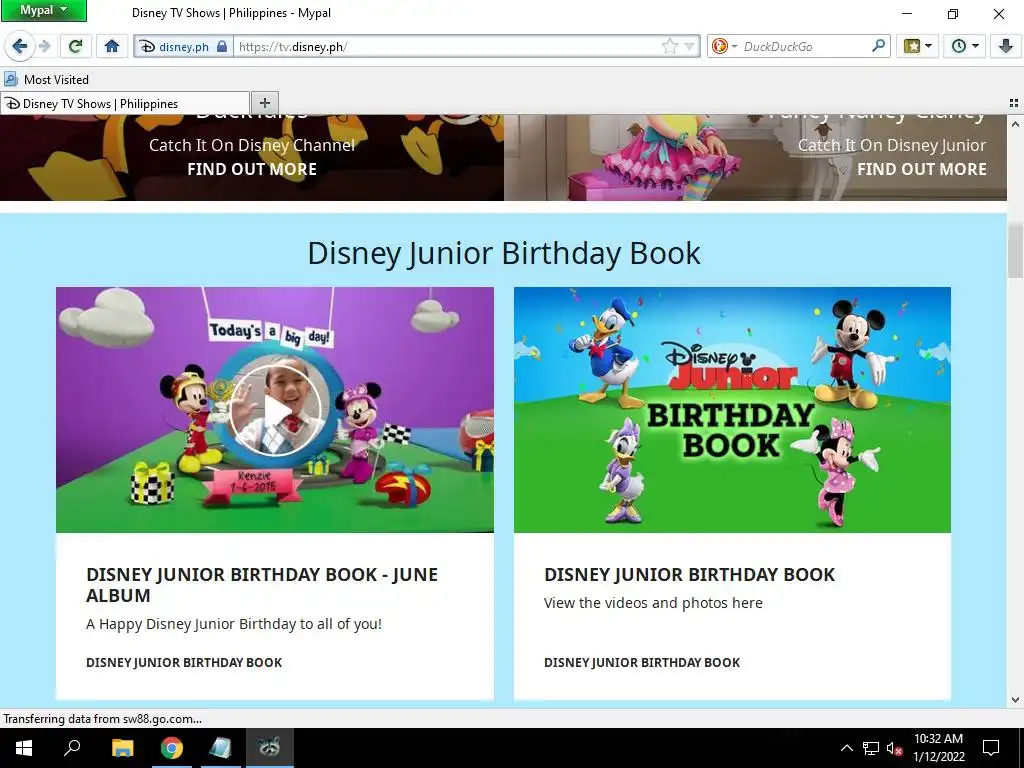Open the notepad-like app on the taskbar
The image size is (1024, 768).
pos(221,748)
